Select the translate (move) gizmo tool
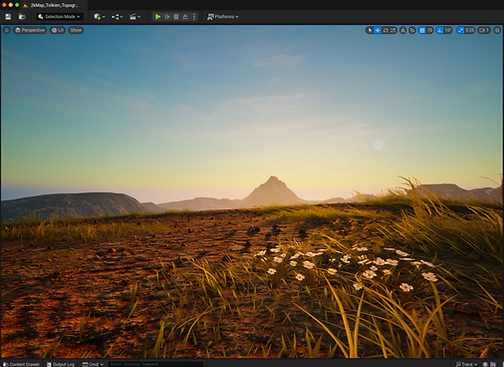The width and height of the screenshot is (504, 367). (x=377, y=30)
